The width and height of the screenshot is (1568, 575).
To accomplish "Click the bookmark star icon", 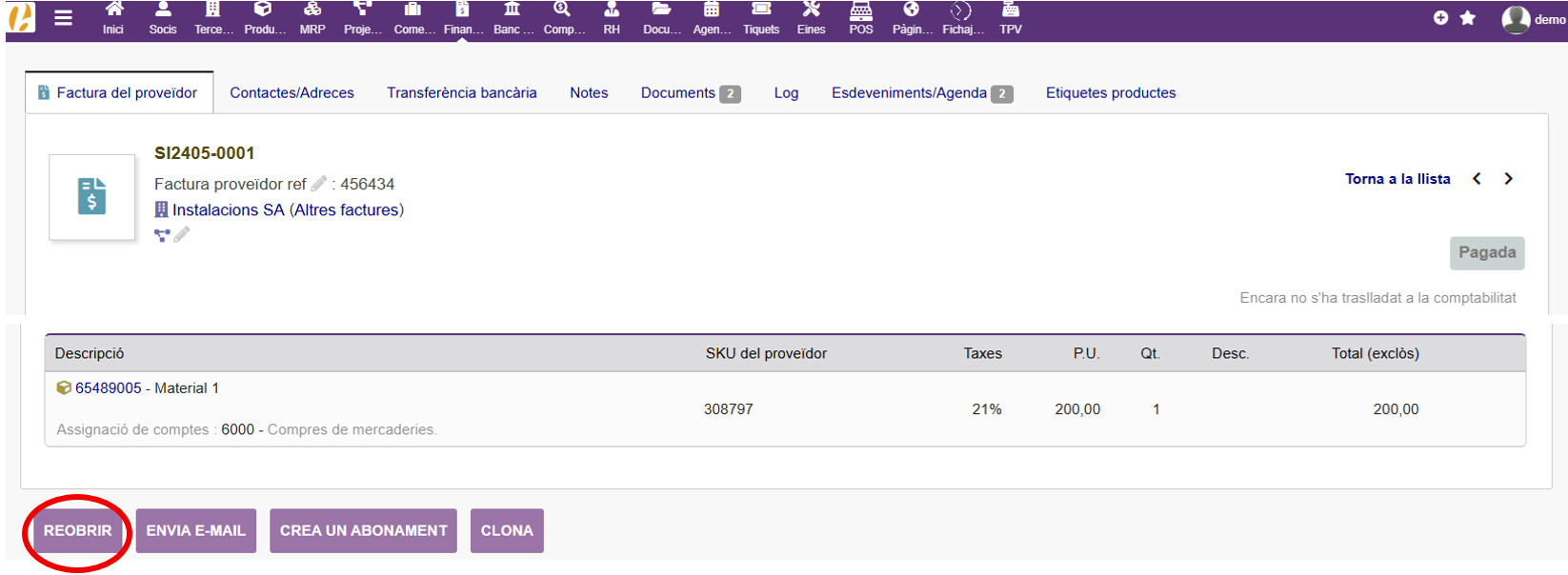I will pyautogui.click(x=1468, y=18).
